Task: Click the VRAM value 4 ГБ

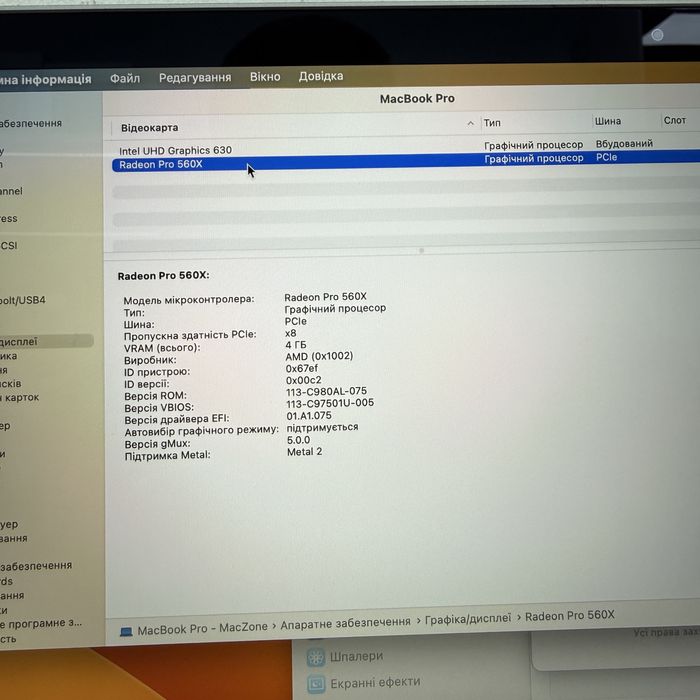Action: (x=296, y=345)
